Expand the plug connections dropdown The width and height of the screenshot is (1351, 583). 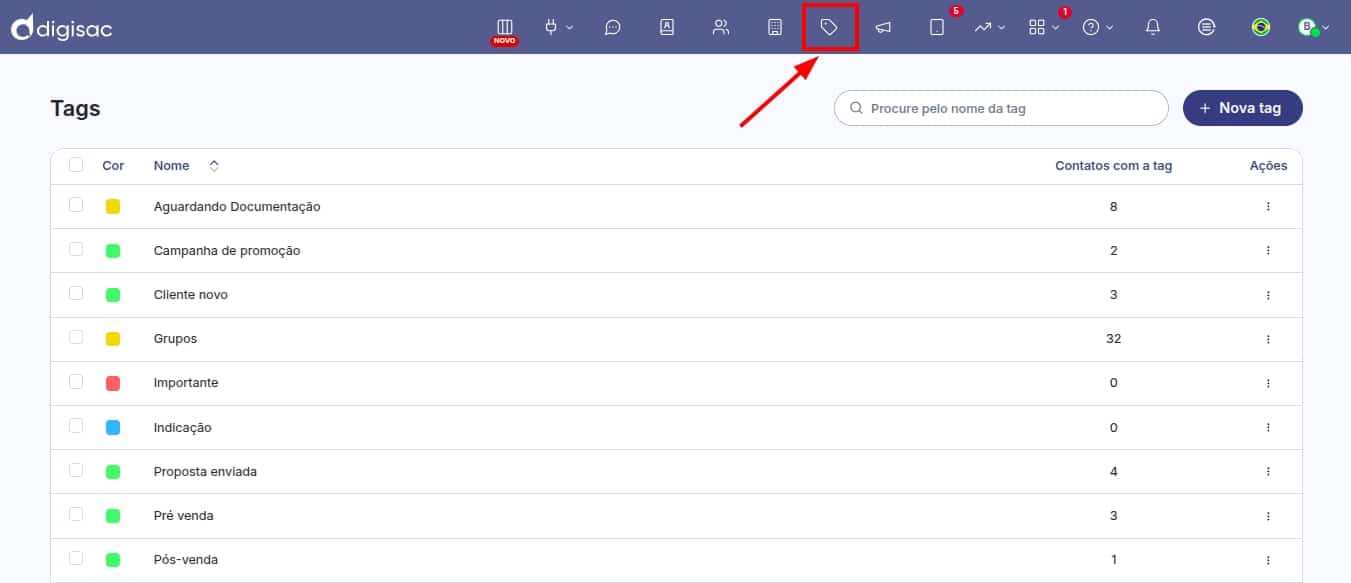tap(558, 28)
